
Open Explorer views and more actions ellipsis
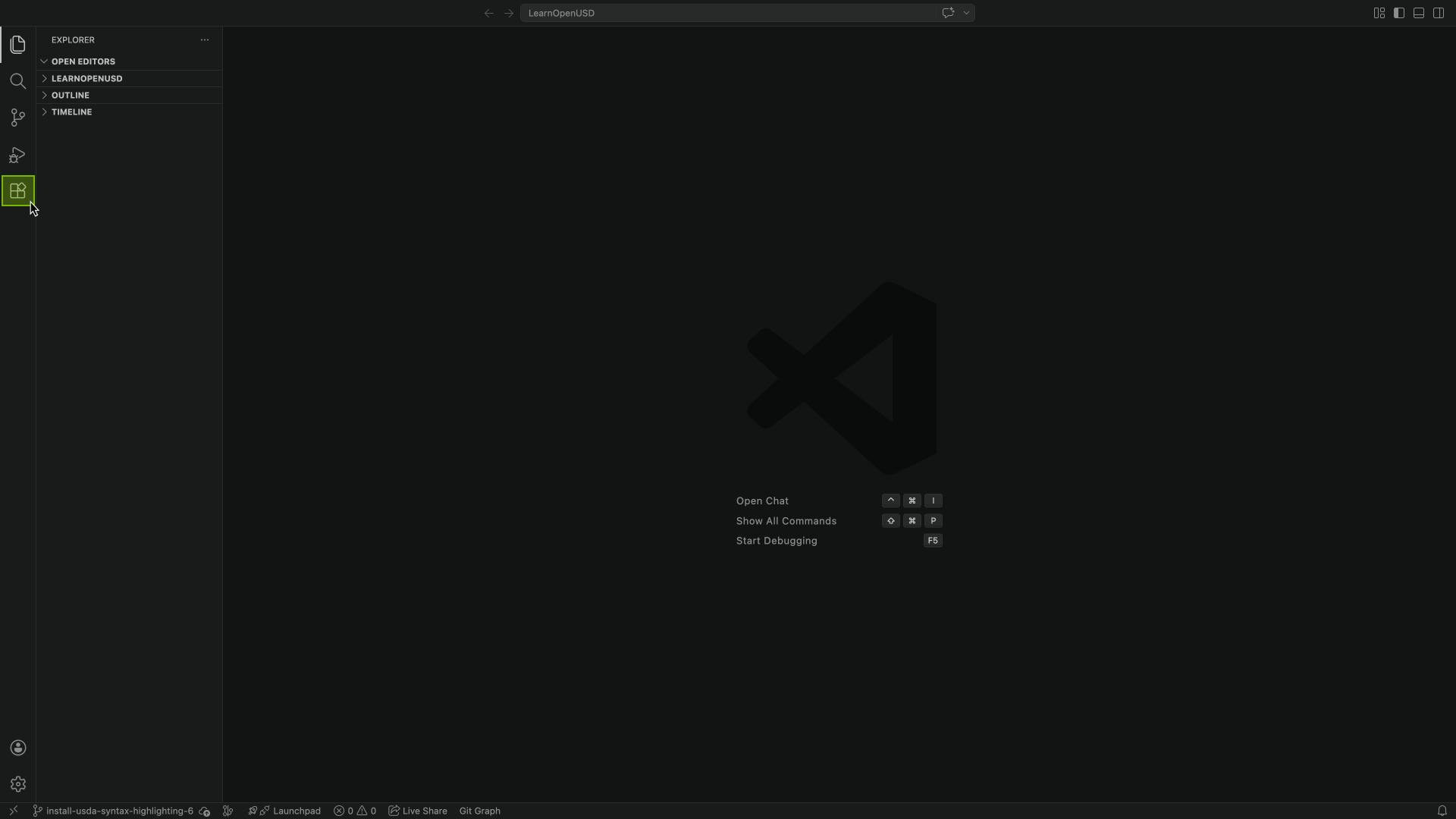[x=205, y=39]
